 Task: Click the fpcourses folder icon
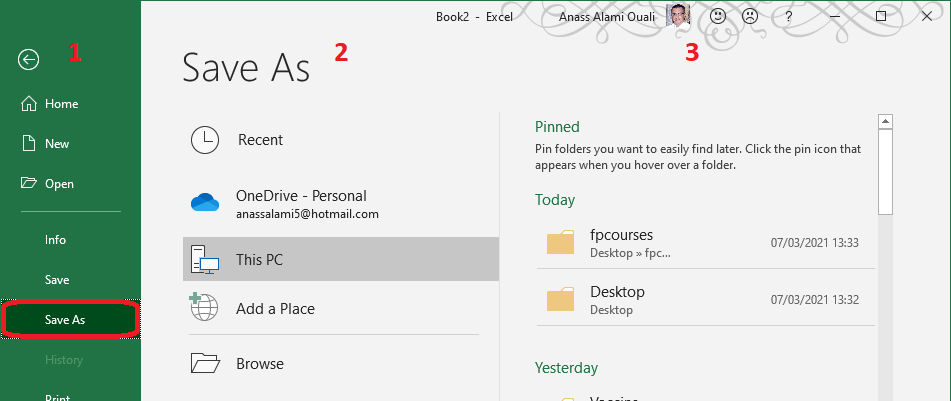pyautogui.click(x=560, y=242)
